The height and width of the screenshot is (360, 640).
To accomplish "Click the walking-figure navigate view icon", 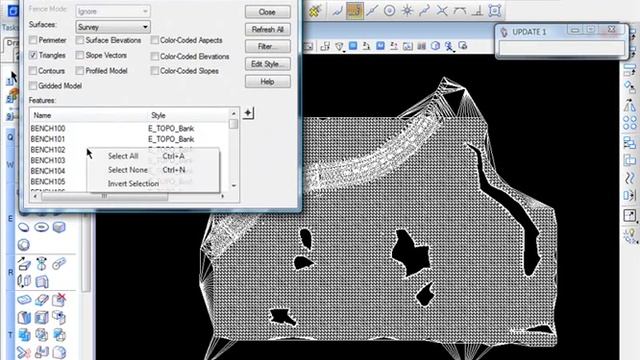I will point(449,46).
